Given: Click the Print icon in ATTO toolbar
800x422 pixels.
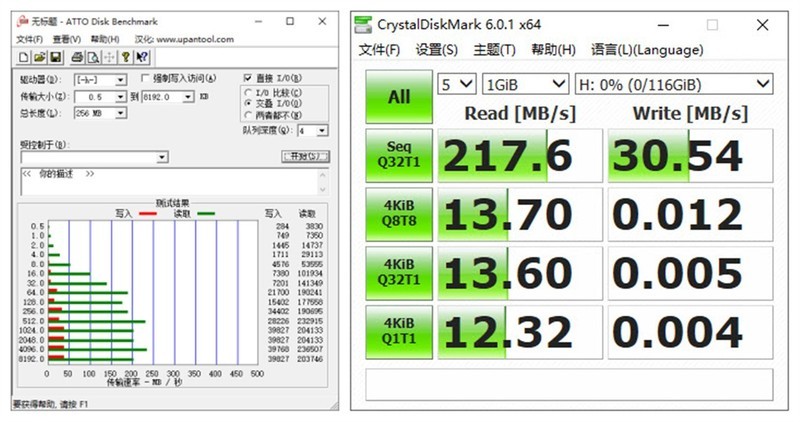Looking at the screenshot, I should tap(77, 57).
